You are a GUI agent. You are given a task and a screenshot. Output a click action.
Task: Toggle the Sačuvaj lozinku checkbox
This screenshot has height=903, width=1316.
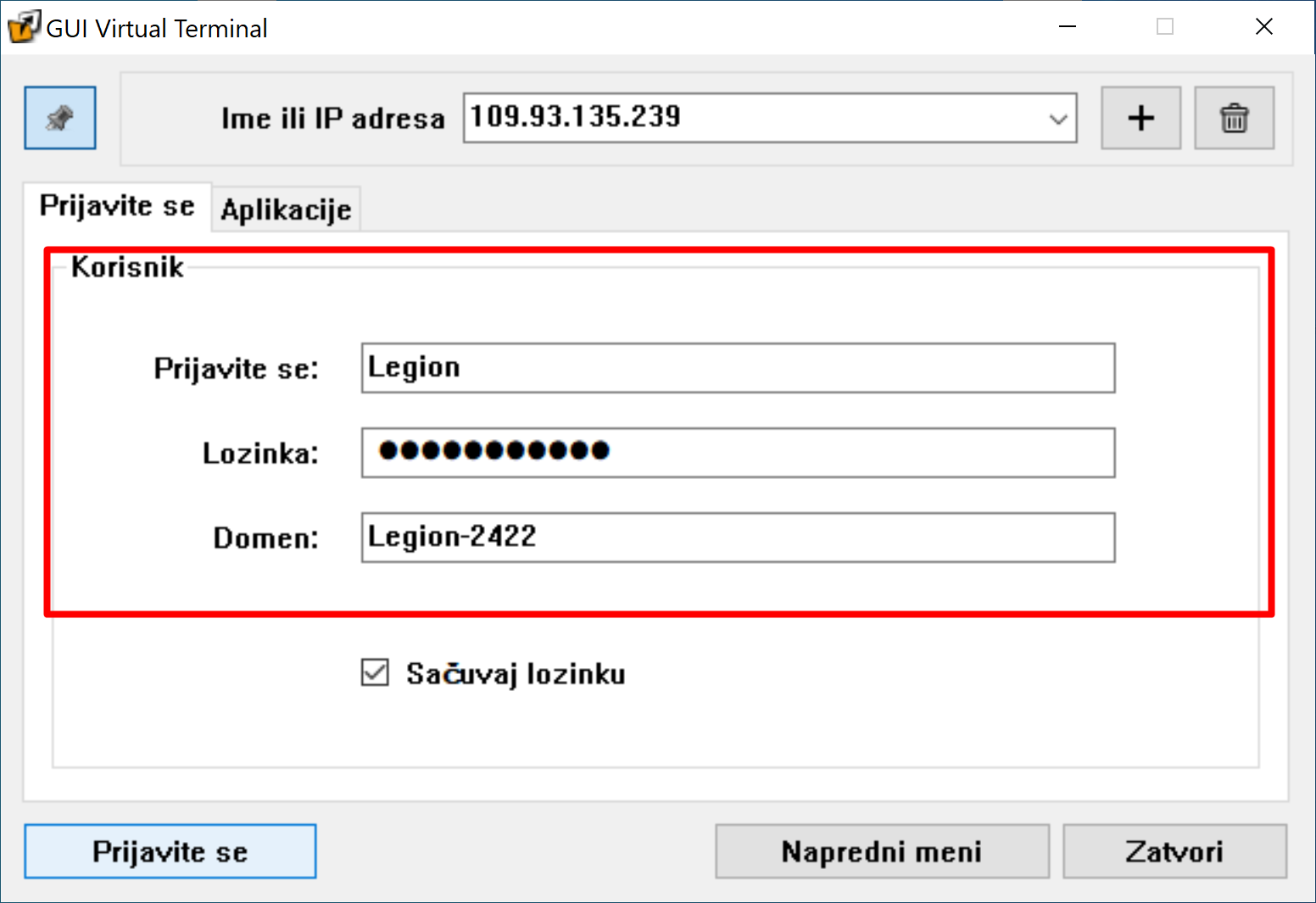click(x=375, y=673)
